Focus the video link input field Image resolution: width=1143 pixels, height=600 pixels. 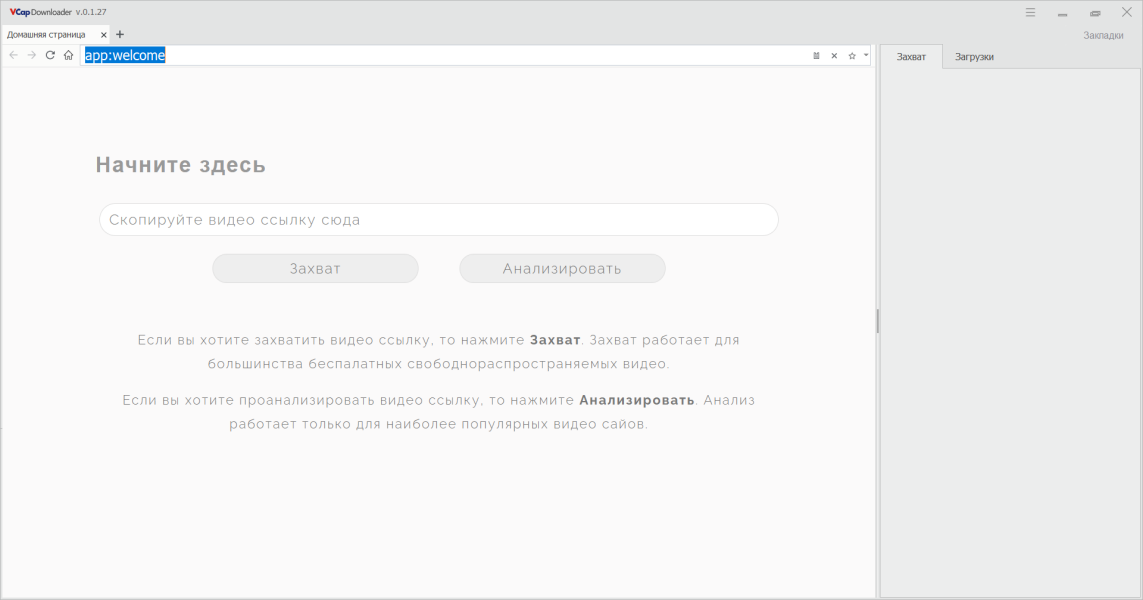click(x=439, y=219)
